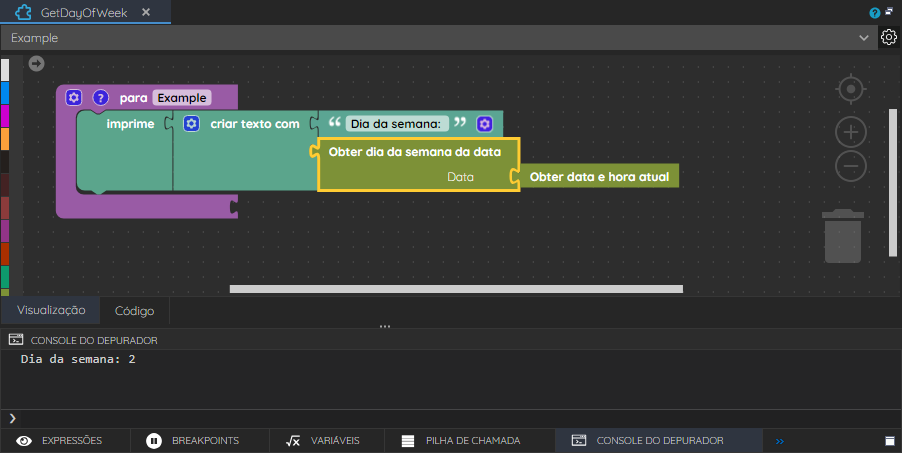Open gear beside the Dia da semana string
This screenshot has width=902, height=453.
484,124
